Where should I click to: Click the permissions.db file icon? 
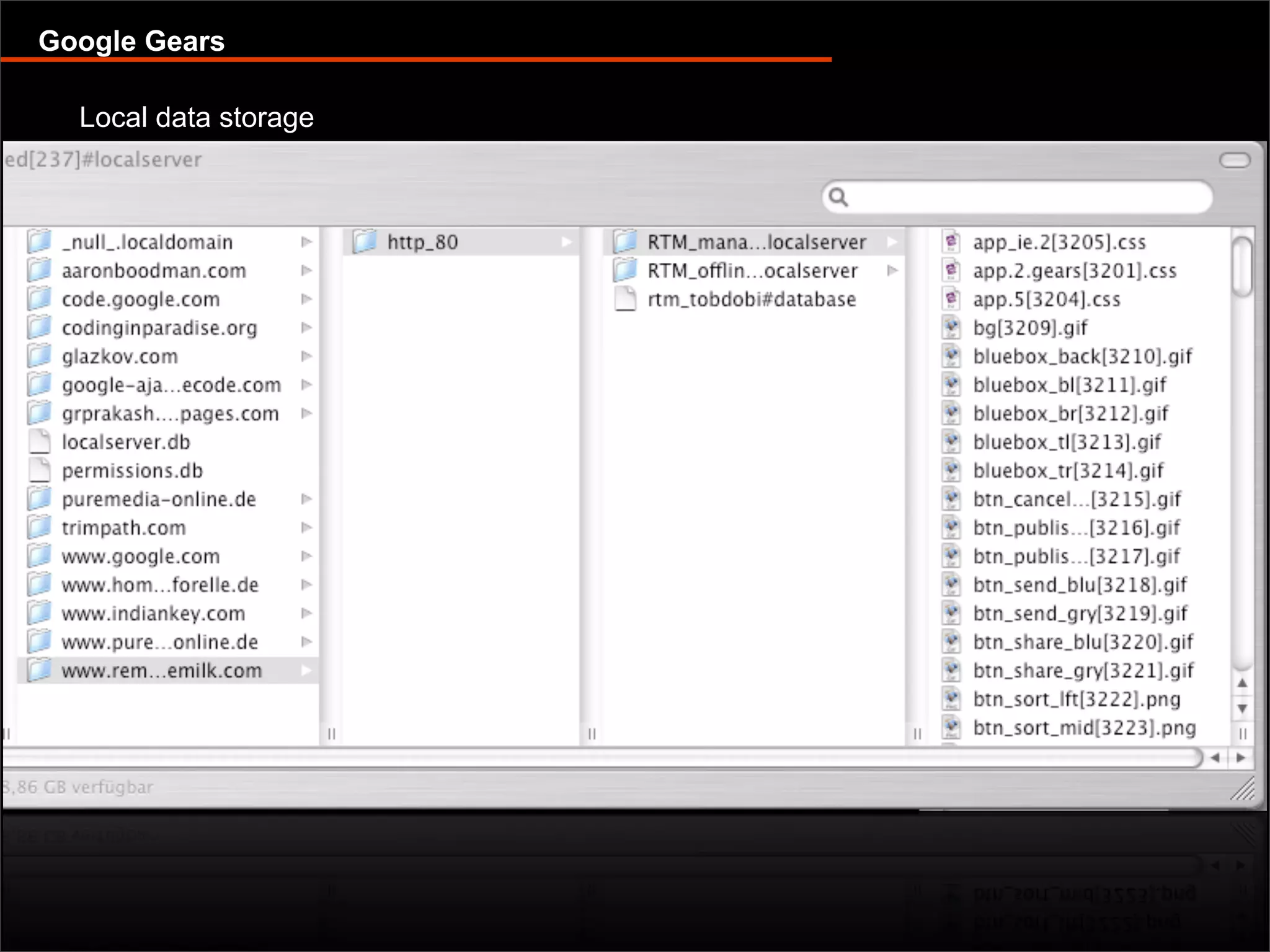(x=40, y=470)
